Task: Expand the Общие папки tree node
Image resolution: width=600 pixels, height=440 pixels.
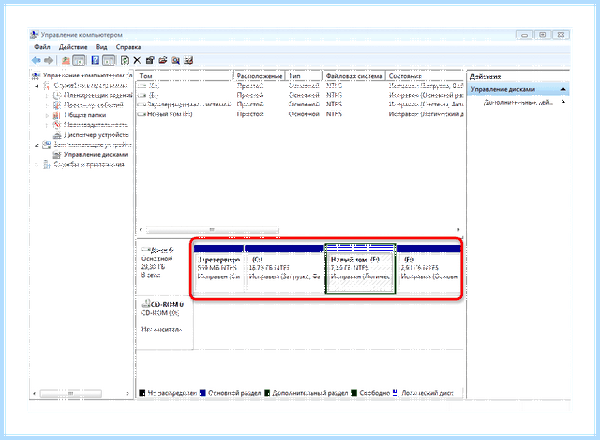Action: tap(47, 115)
